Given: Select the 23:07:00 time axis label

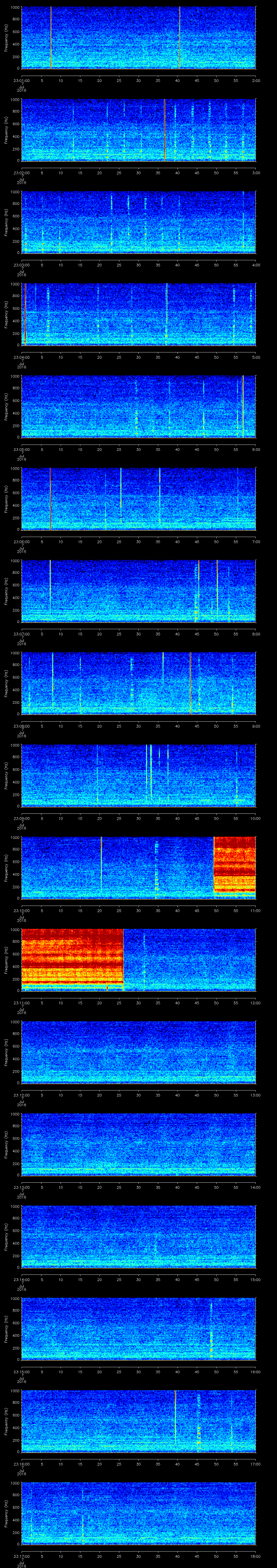Looking at the screenshot, I should click(21, 634).
